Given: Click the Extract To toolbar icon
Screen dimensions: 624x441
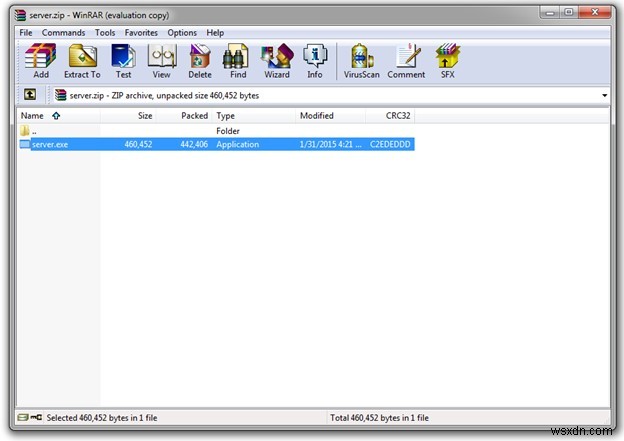Looking at the screenshot, I should click(82, 61).
